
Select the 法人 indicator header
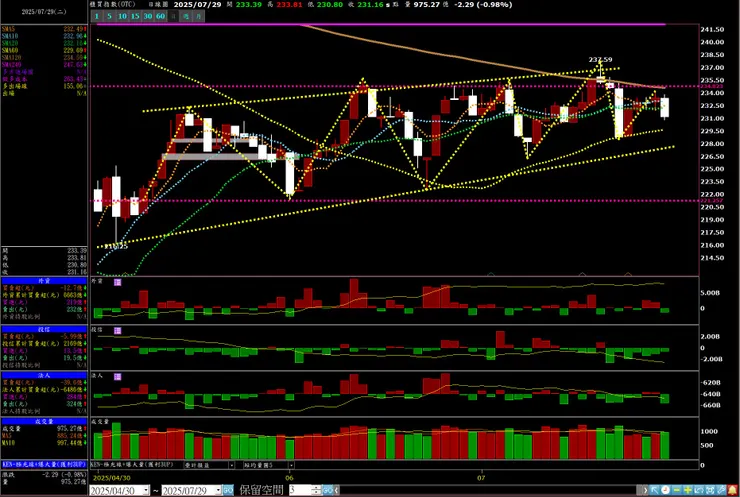coord(44,375)
